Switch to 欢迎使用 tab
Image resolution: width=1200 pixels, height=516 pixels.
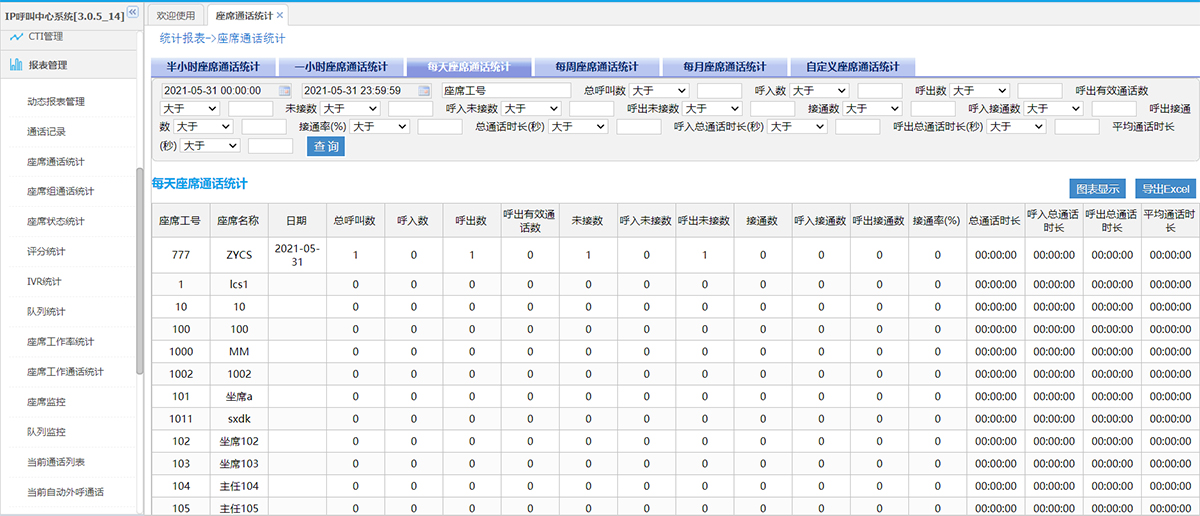pyautogui.click(x=176, y=15)
